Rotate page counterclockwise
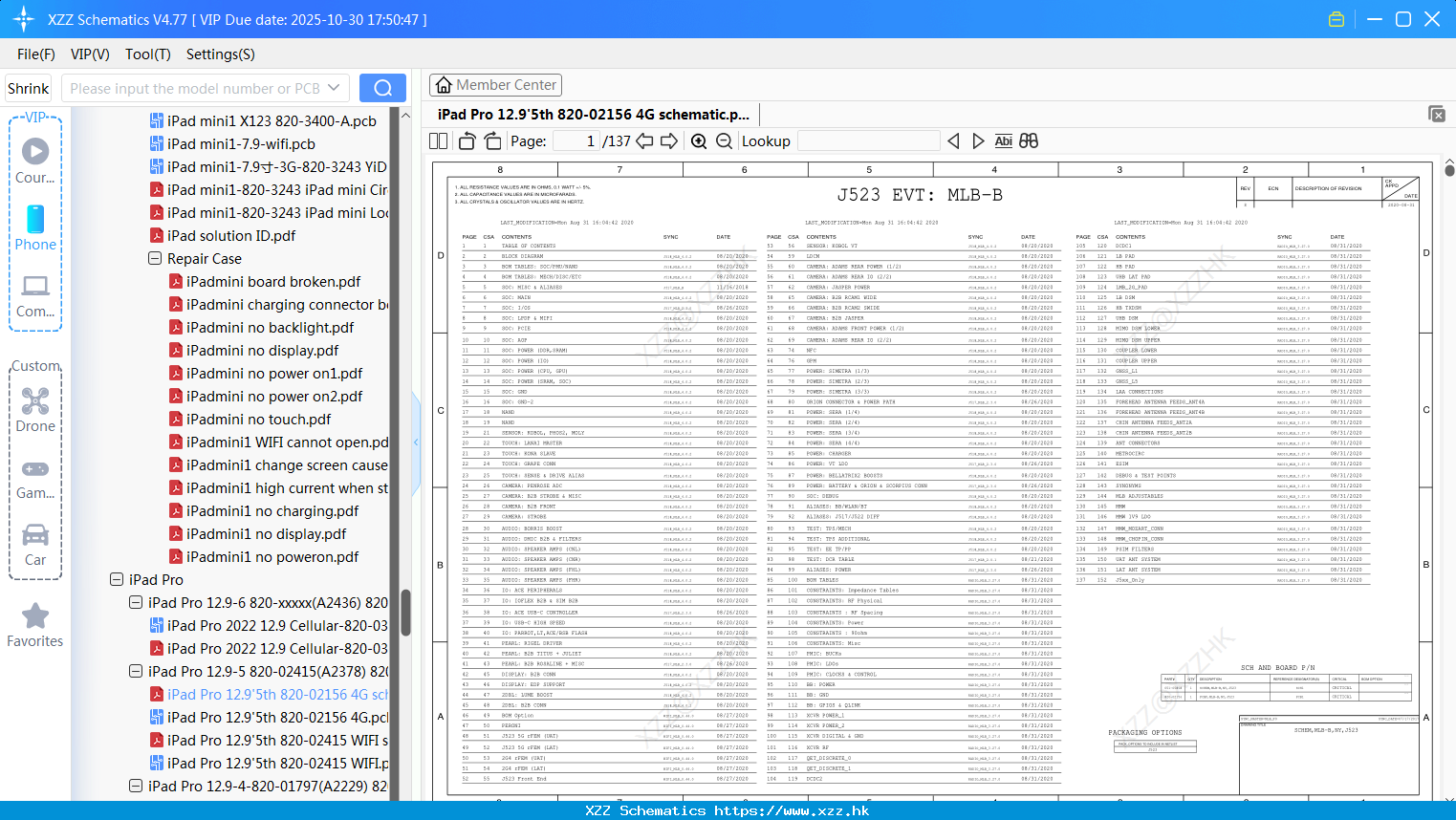Viewport: 1456px width, 820px height. [x=467, y=140]
